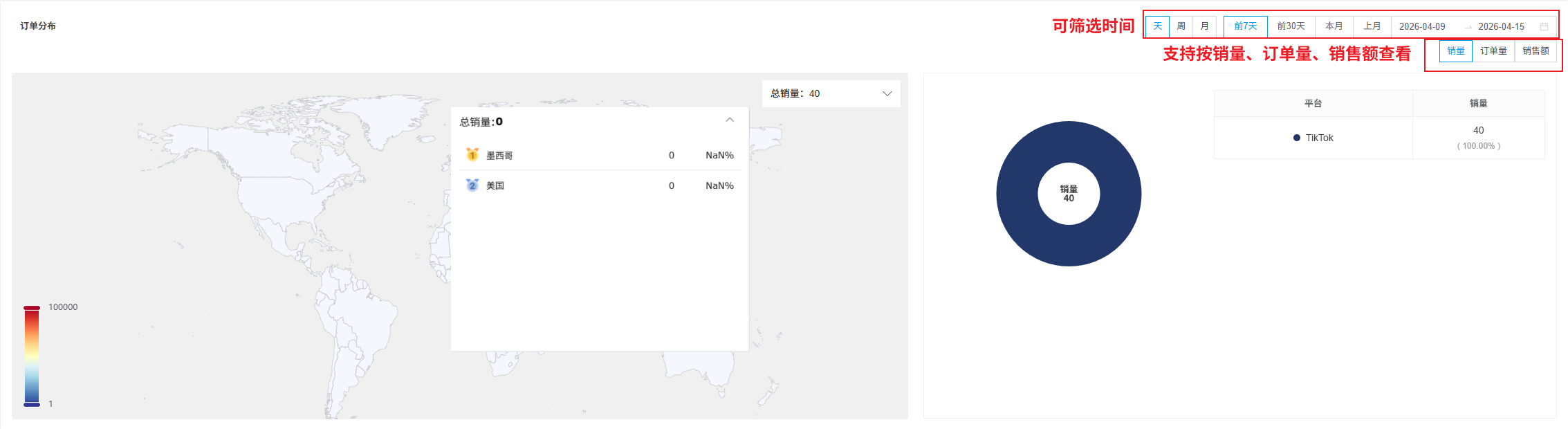Choose the 前30天 quick range

click(1291, 26)
